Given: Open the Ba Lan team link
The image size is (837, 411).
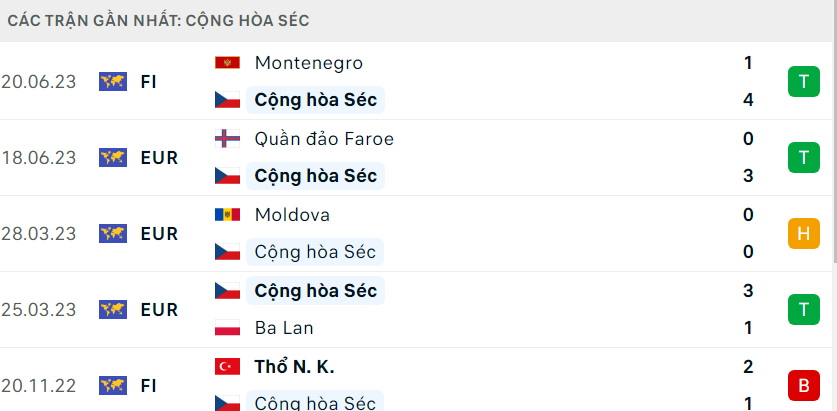Looking at the screenshot, I should (284, 328).
